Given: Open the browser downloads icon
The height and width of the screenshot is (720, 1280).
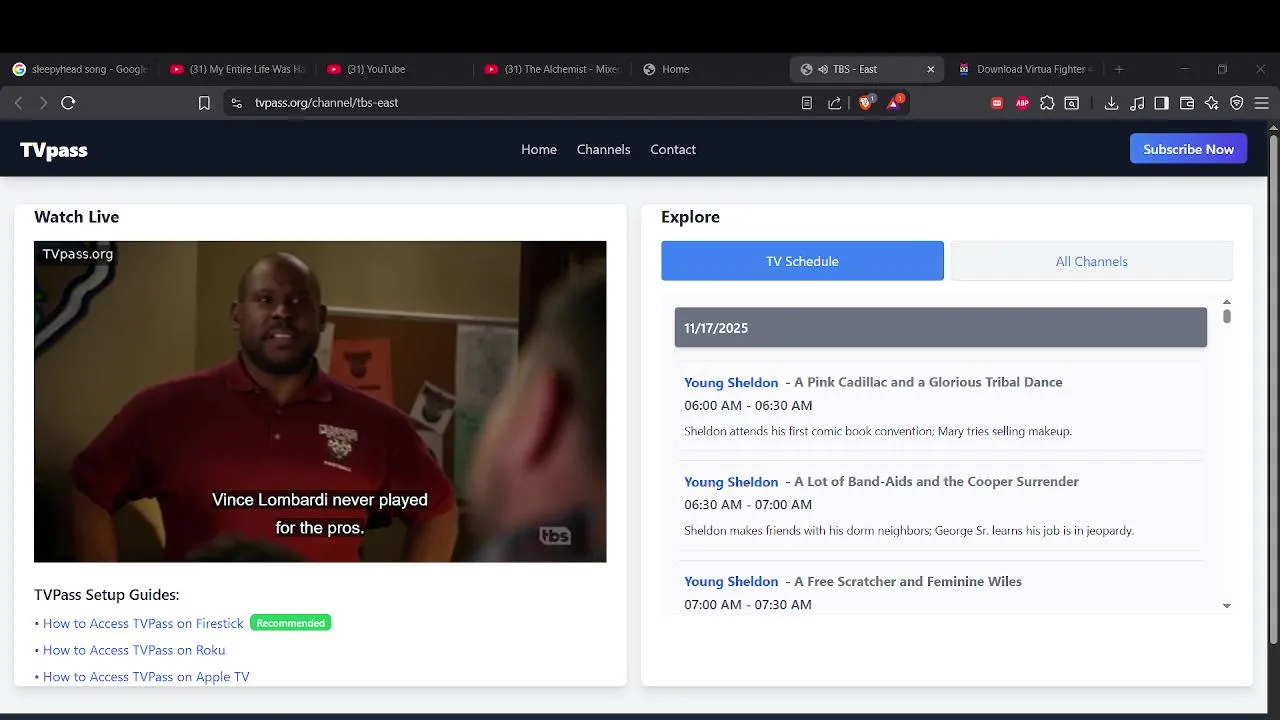Looking at the screenshot, I should click(x=1111, y=102).
